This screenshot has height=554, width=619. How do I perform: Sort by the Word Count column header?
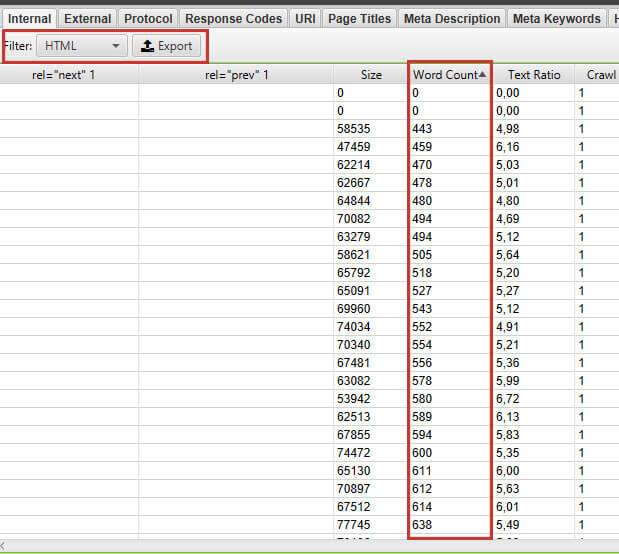coord(449,75)
